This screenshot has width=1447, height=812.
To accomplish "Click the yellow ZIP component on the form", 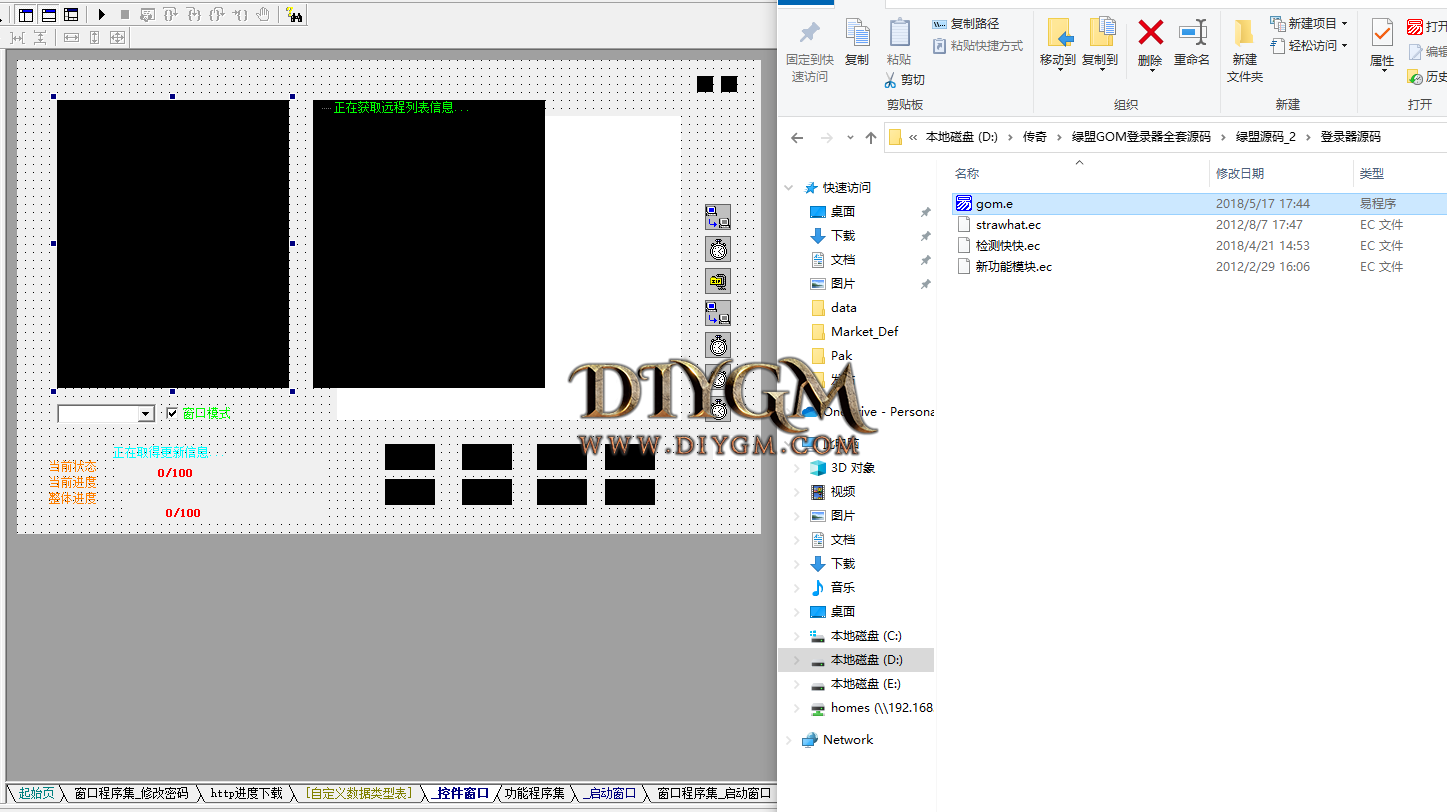I will 718,281.
